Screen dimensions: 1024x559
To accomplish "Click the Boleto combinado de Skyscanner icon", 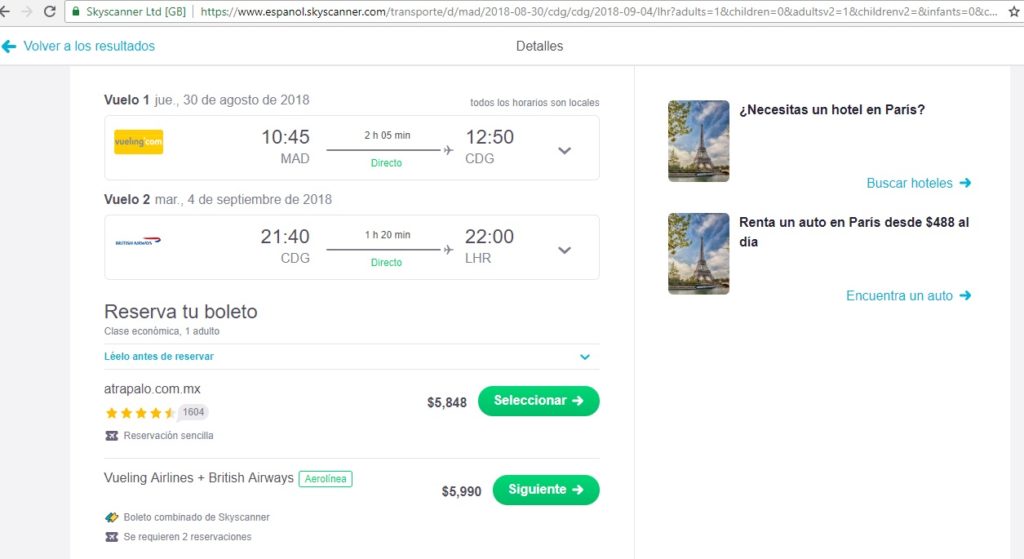I will pos(112,517).
